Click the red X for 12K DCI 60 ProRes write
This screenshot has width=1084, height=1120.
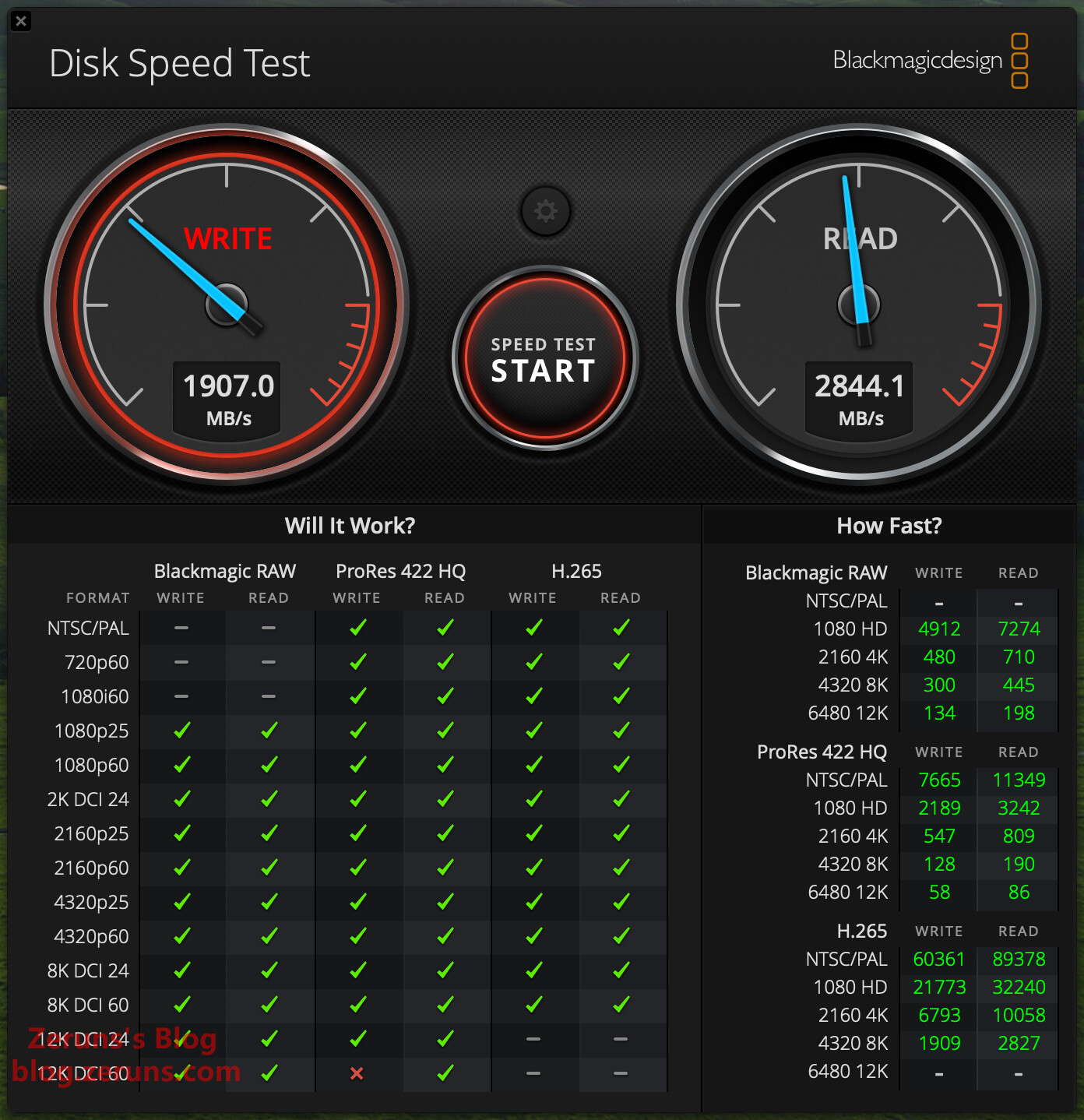click(x=357, y=1073)
